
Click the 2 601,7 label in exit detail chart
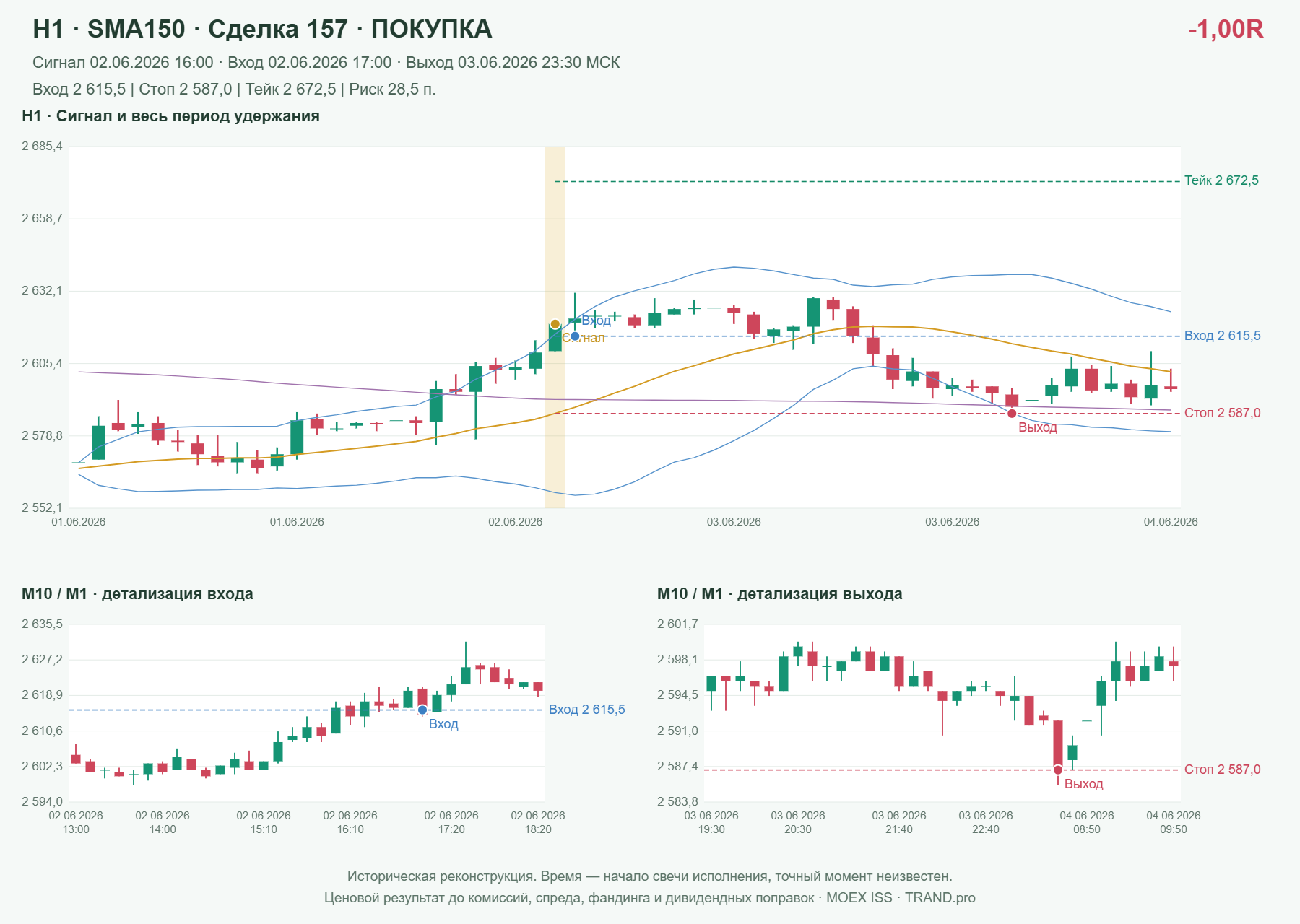point(677,624)
